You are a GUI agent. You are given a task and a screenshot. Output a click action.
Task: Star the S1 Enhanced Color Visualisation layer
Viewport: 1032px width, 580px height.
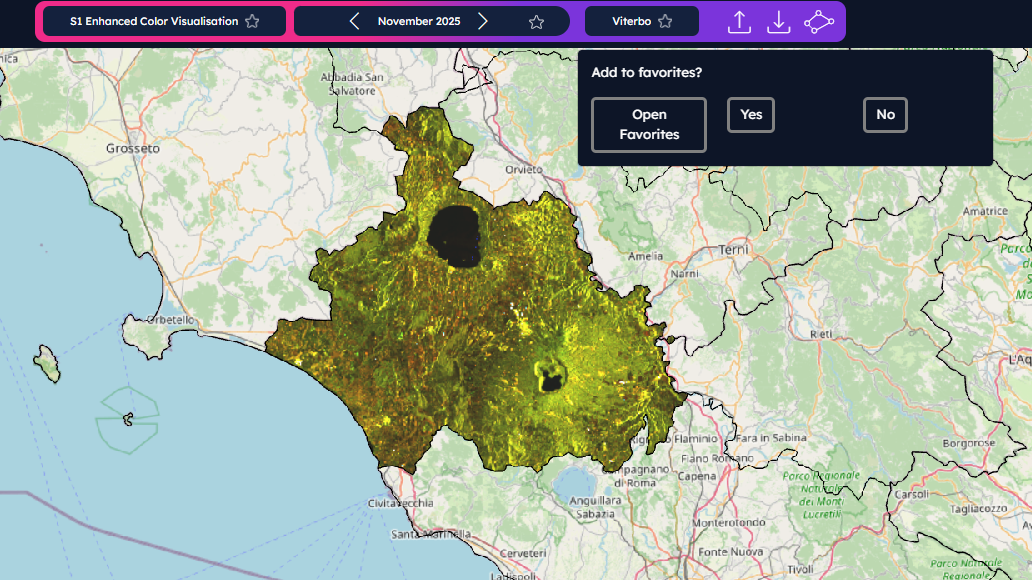click(252, 21)
